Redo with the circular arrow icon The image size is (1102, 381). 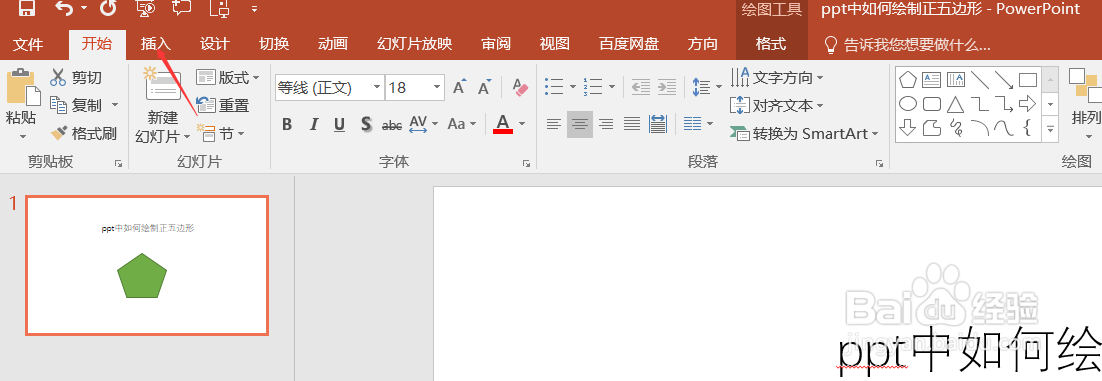[108, 8]
